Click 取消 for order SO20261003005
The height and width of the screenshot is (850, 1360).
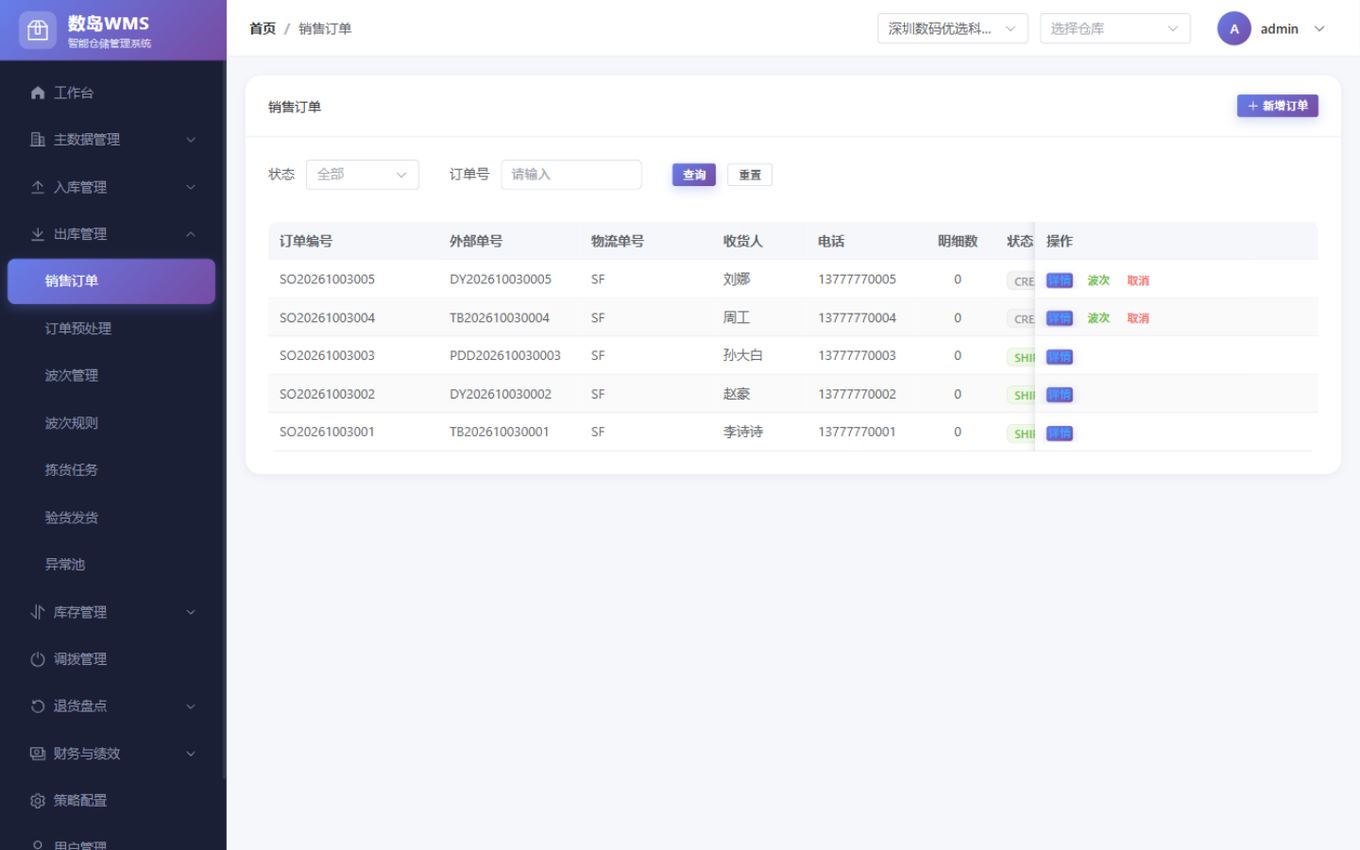pos(1138,281)
